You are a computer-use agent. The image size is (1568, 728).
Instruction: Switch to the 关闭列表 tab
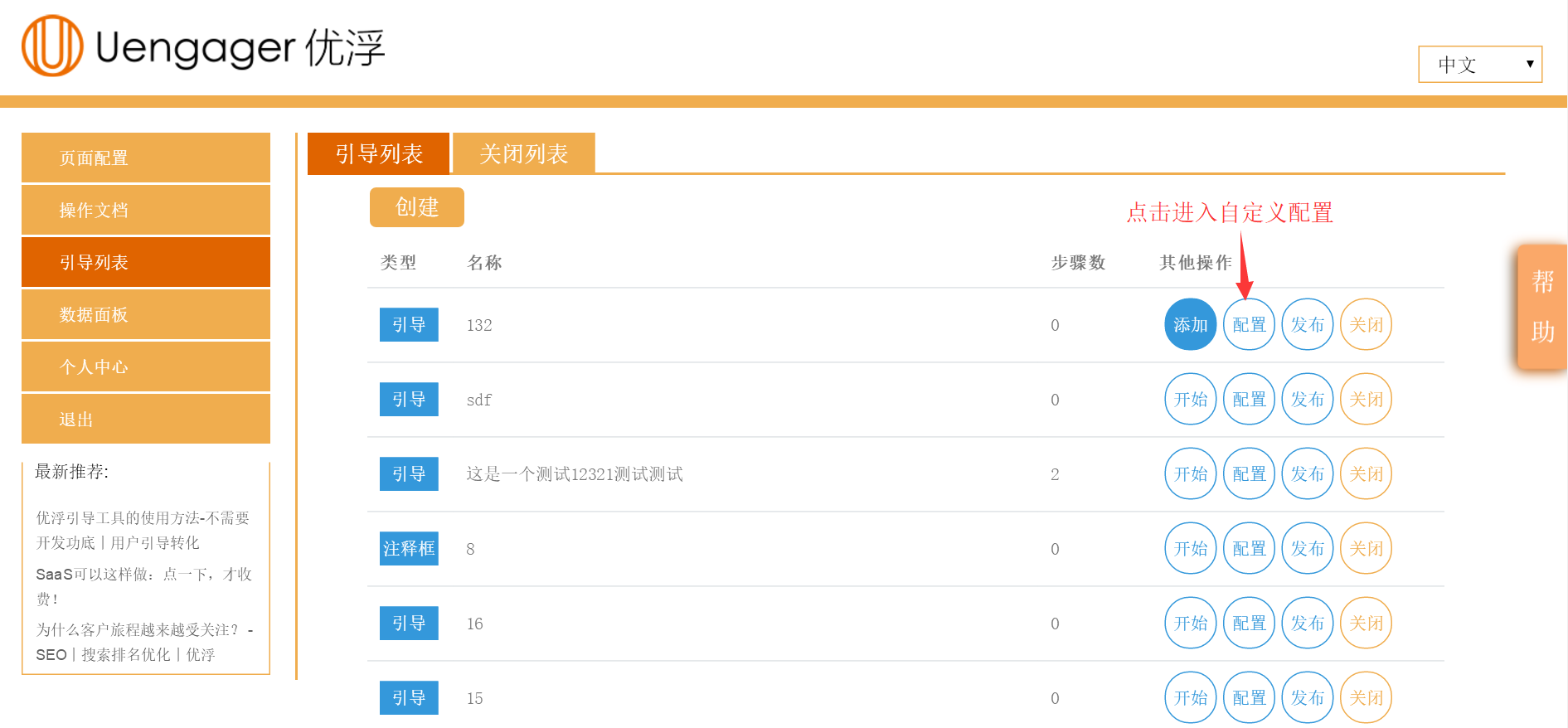click(x=524, y=153)
